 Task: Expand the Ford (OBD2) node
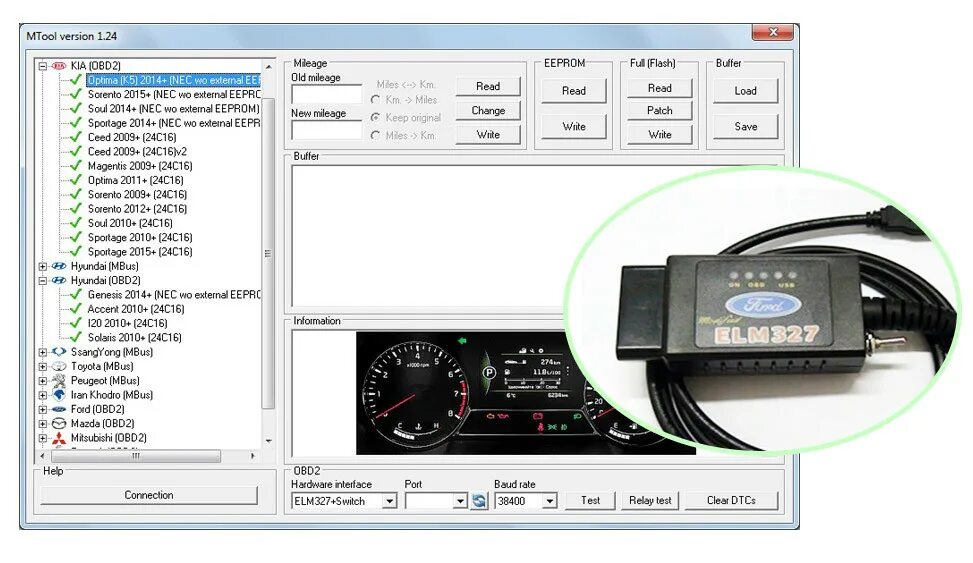tap(43, 410)
